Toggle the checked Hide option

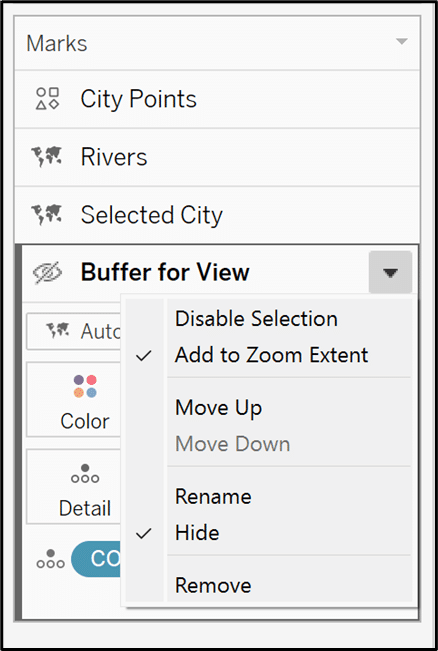pos(144,533)
